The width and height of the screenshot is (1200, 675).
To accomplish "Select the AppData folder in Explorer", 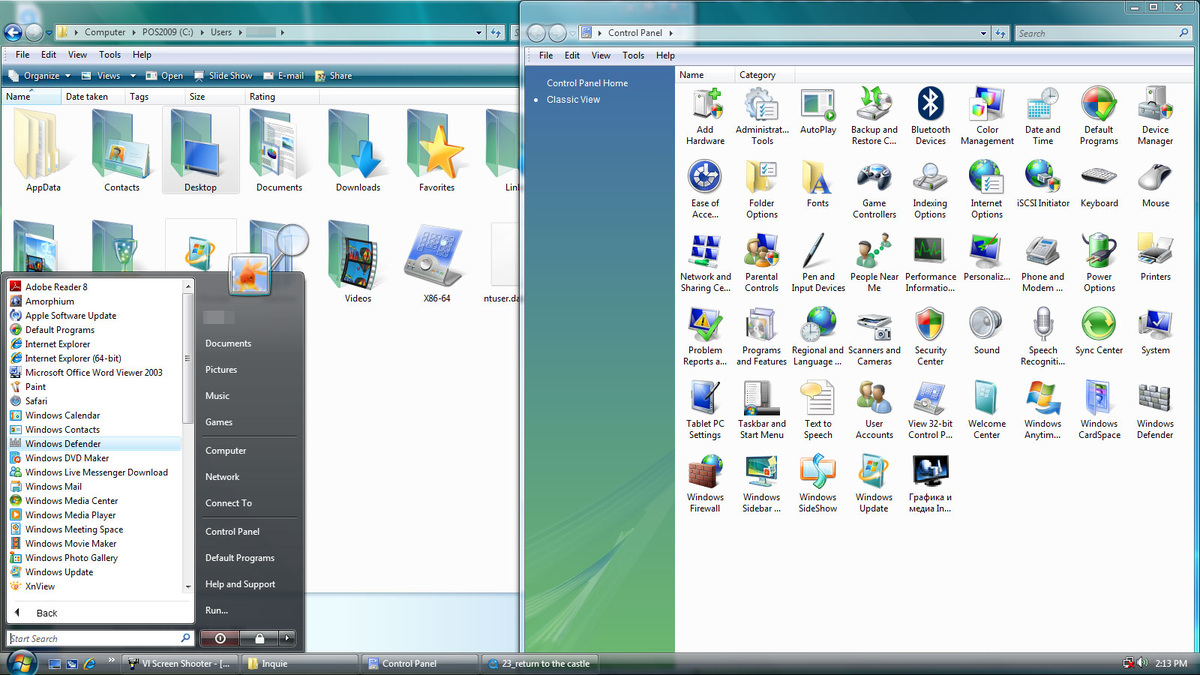I will (43, 151).
